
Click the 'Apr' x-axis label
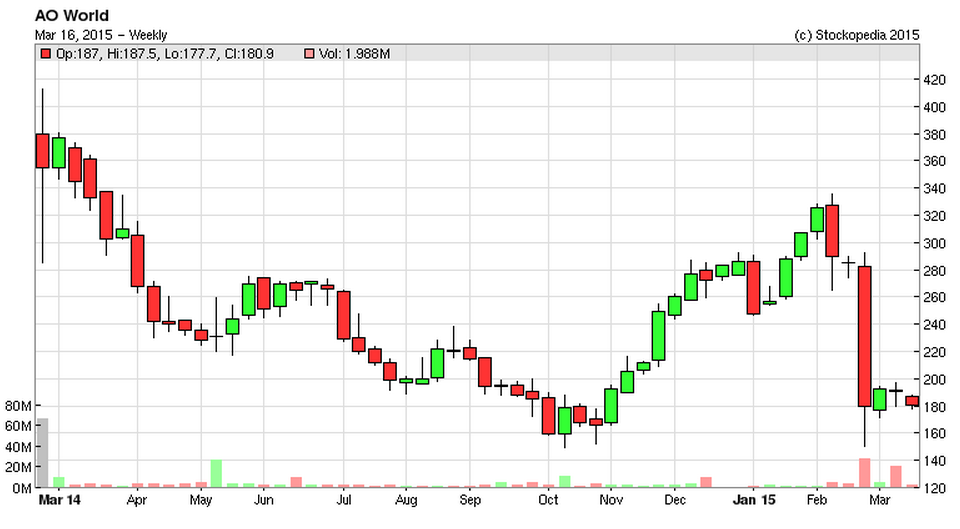(137, 500)
